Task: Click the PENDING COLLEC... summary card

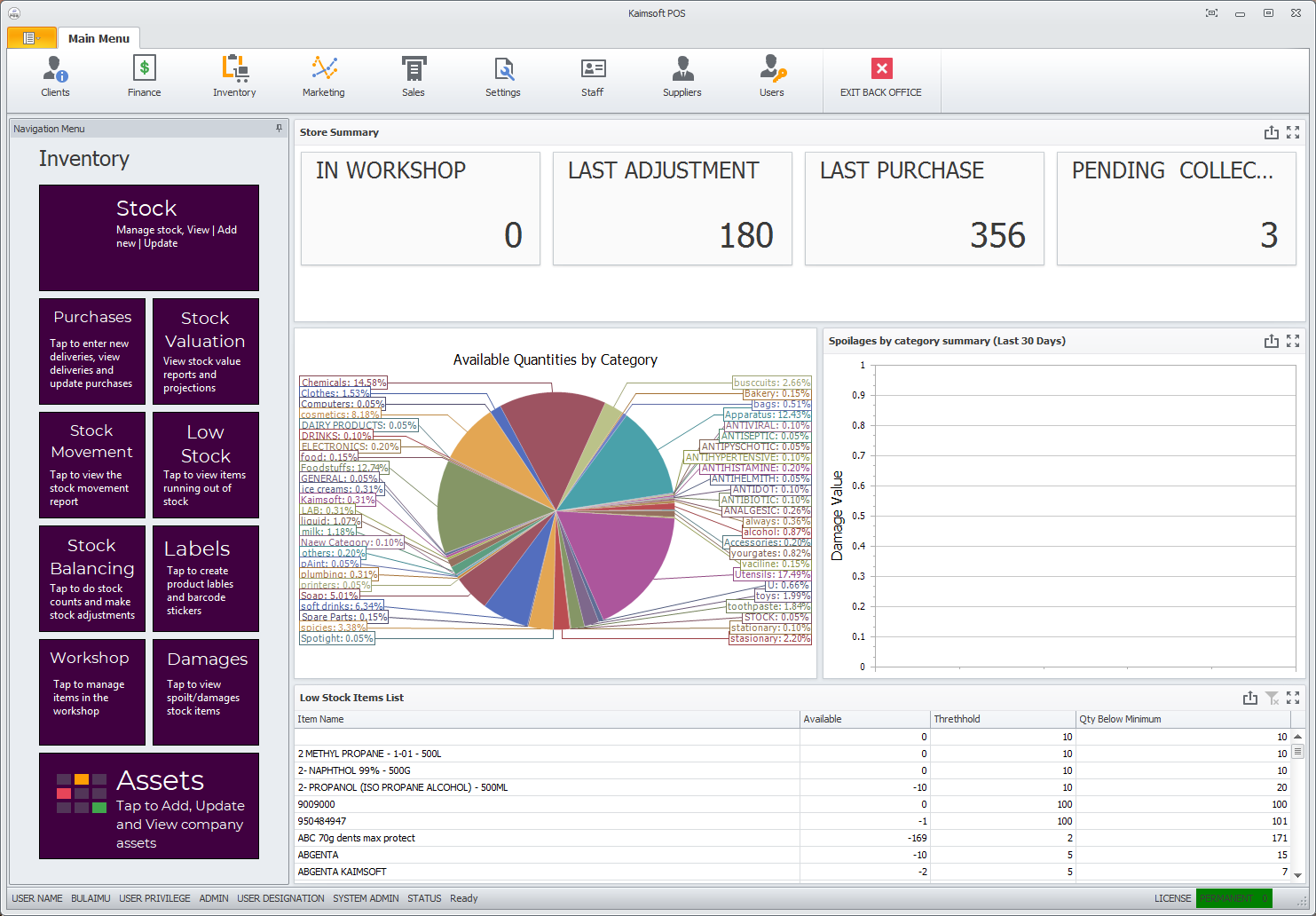Action: tap(1177, 209)
